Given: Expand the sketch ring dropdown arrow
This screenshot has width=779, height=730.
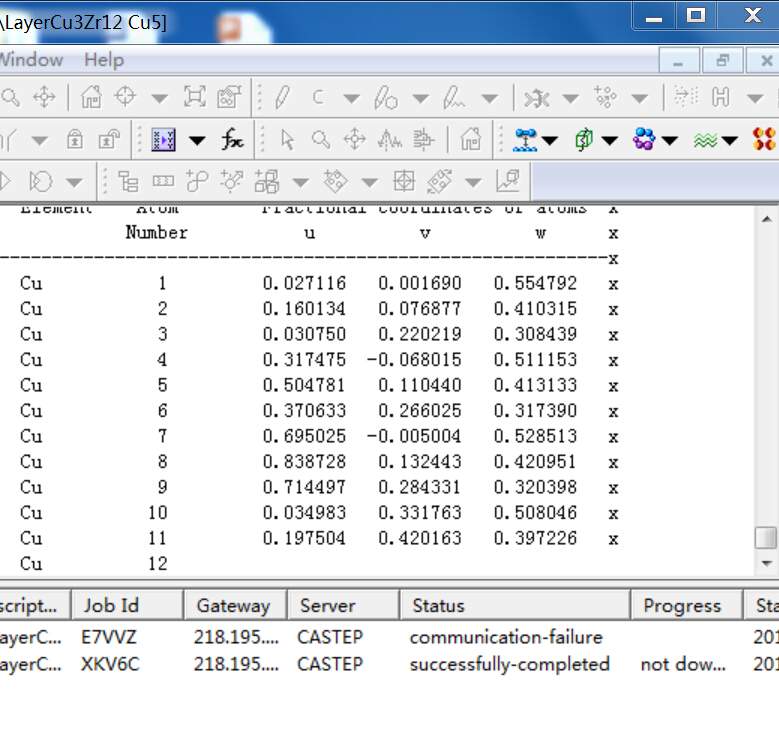Looking at the screenshot, I should point(420,98).
